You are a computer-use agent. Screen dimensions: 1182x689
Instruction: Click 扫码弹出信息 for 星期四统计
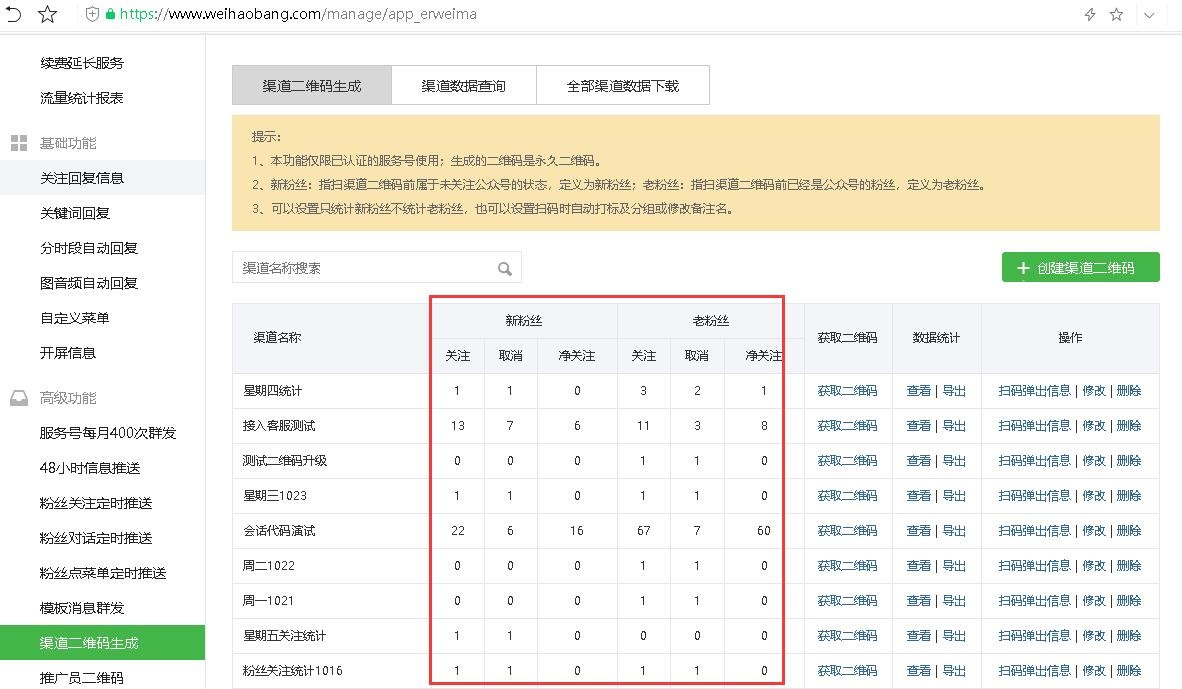pyautogui.click(x=1034, y=390)
